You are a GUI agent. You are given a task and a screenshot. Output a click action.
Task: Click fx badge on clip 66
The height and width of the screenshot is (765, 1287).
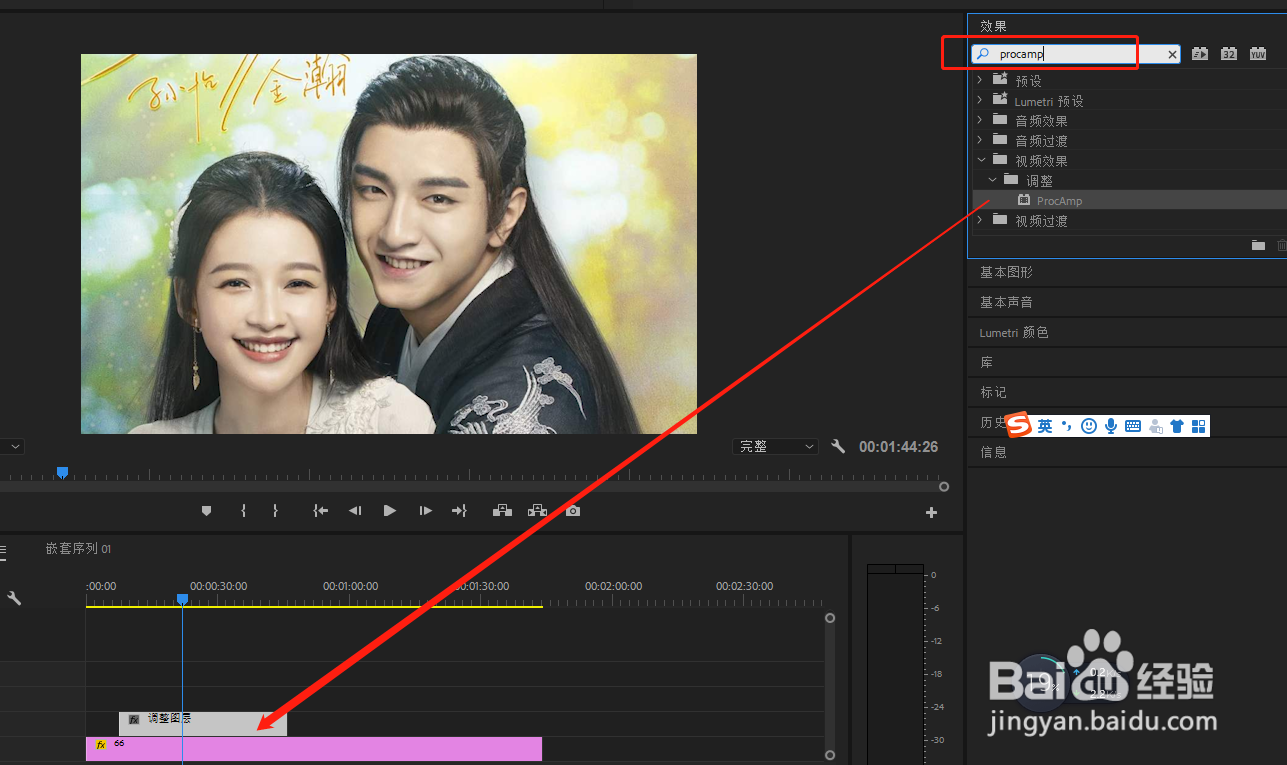pos(101,745)
